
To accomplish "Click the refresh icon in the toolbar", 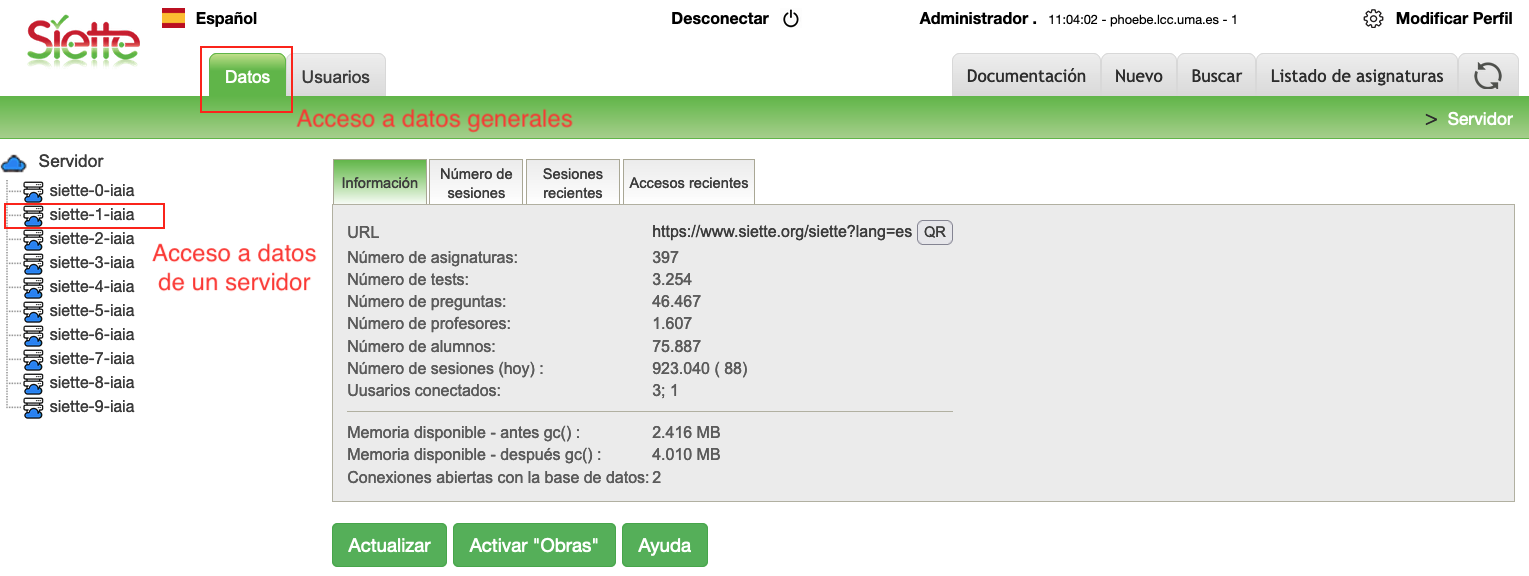I will coord(1489,75).
